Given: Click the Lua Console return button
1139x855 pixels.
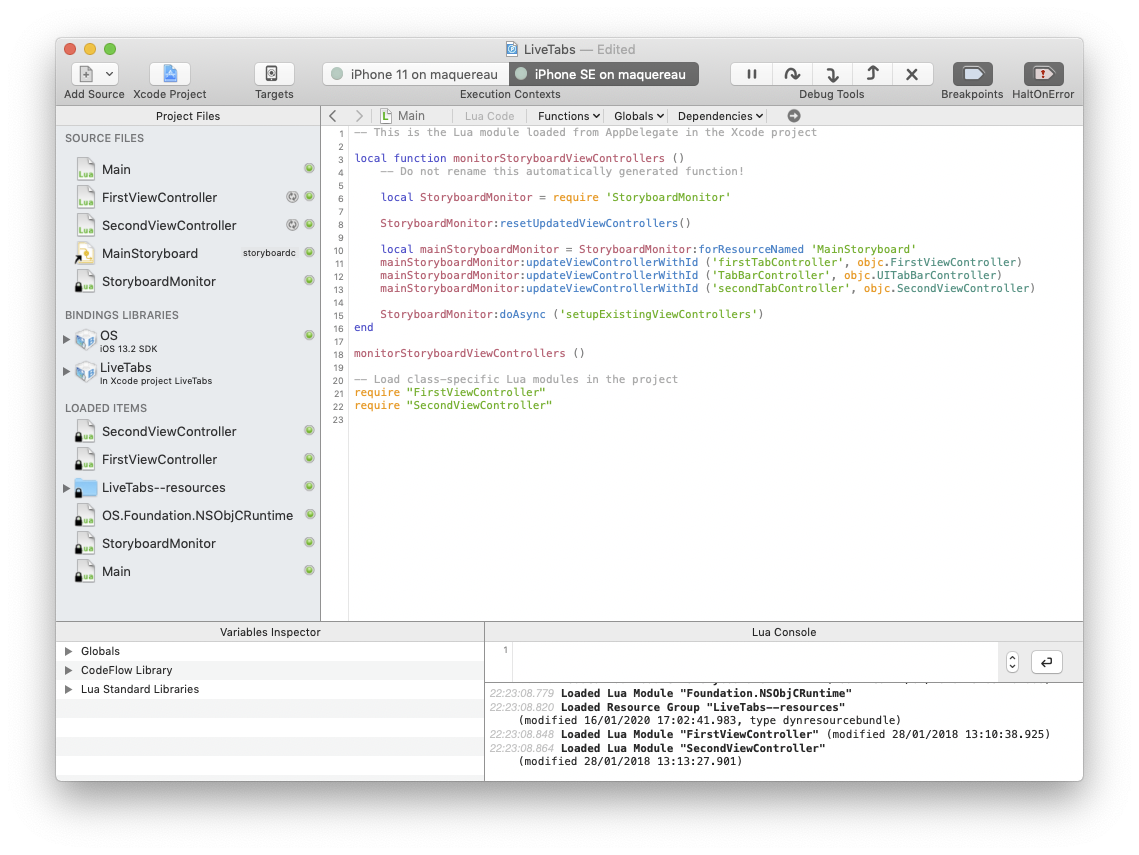Looking at the screenshot, I should (1047, 662).
